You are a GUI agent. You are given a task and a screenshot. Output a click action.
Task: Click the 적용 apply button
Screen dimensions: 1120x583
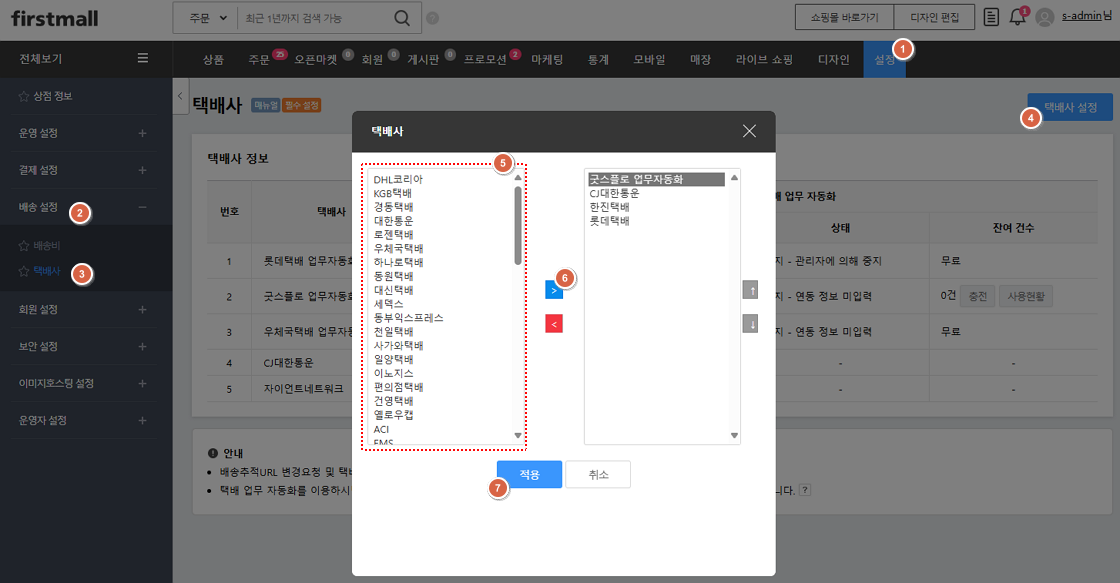coord(529,474)
